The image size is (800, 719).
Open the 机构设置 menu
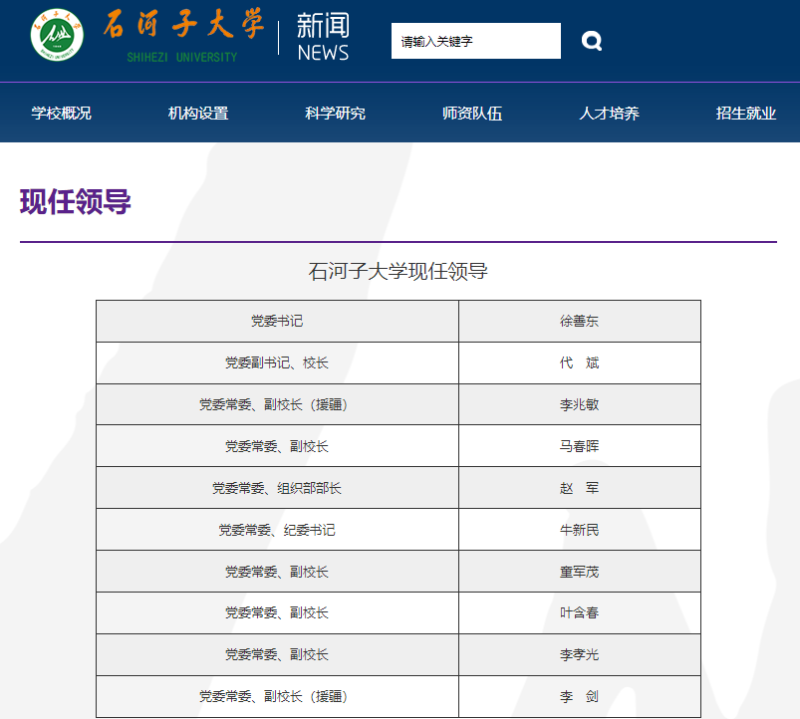(198, 113)
